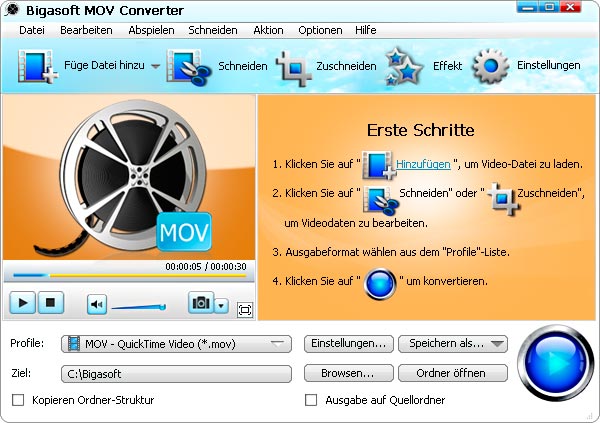Click the film add icon in step 1

[378, 165]
